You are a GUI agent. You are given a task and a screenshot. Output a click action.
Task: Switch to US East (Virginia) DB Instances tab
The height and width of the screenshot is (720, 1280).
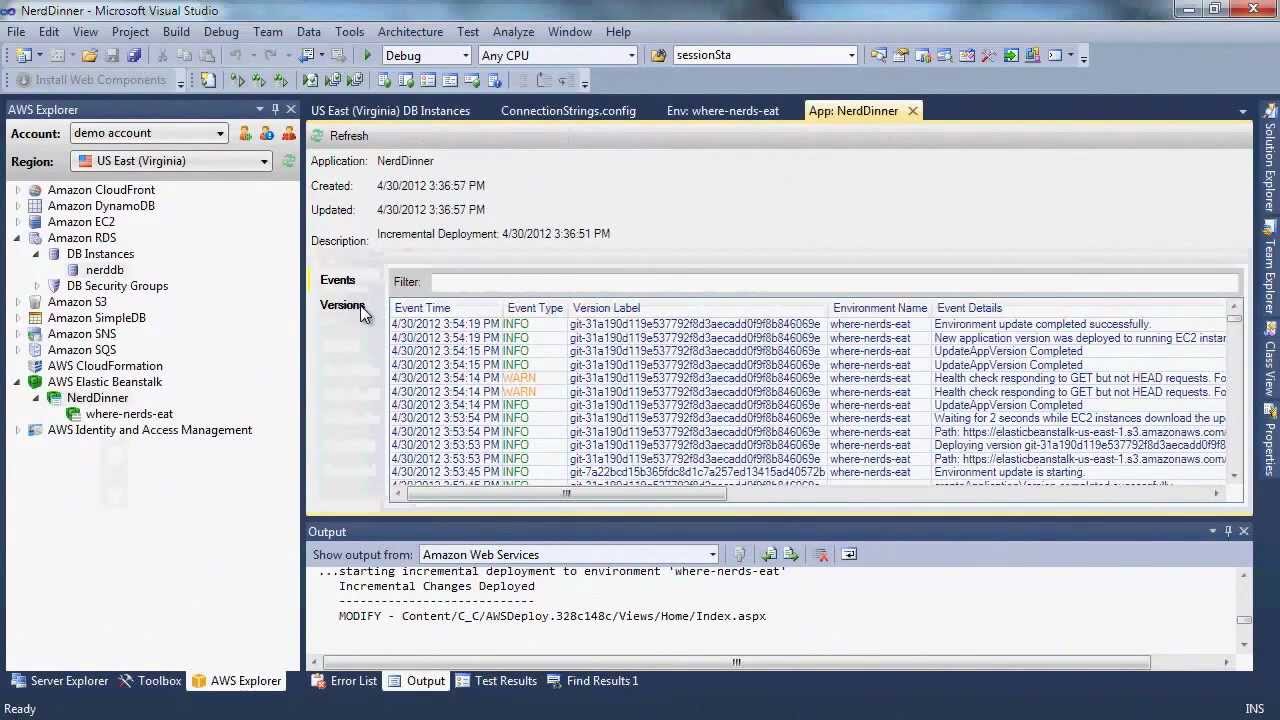point(390,111)
